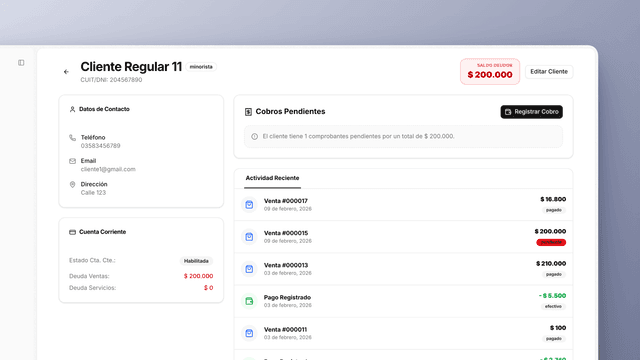
Task: Open the Venta #000015 entry
Action: click(403, 237)
